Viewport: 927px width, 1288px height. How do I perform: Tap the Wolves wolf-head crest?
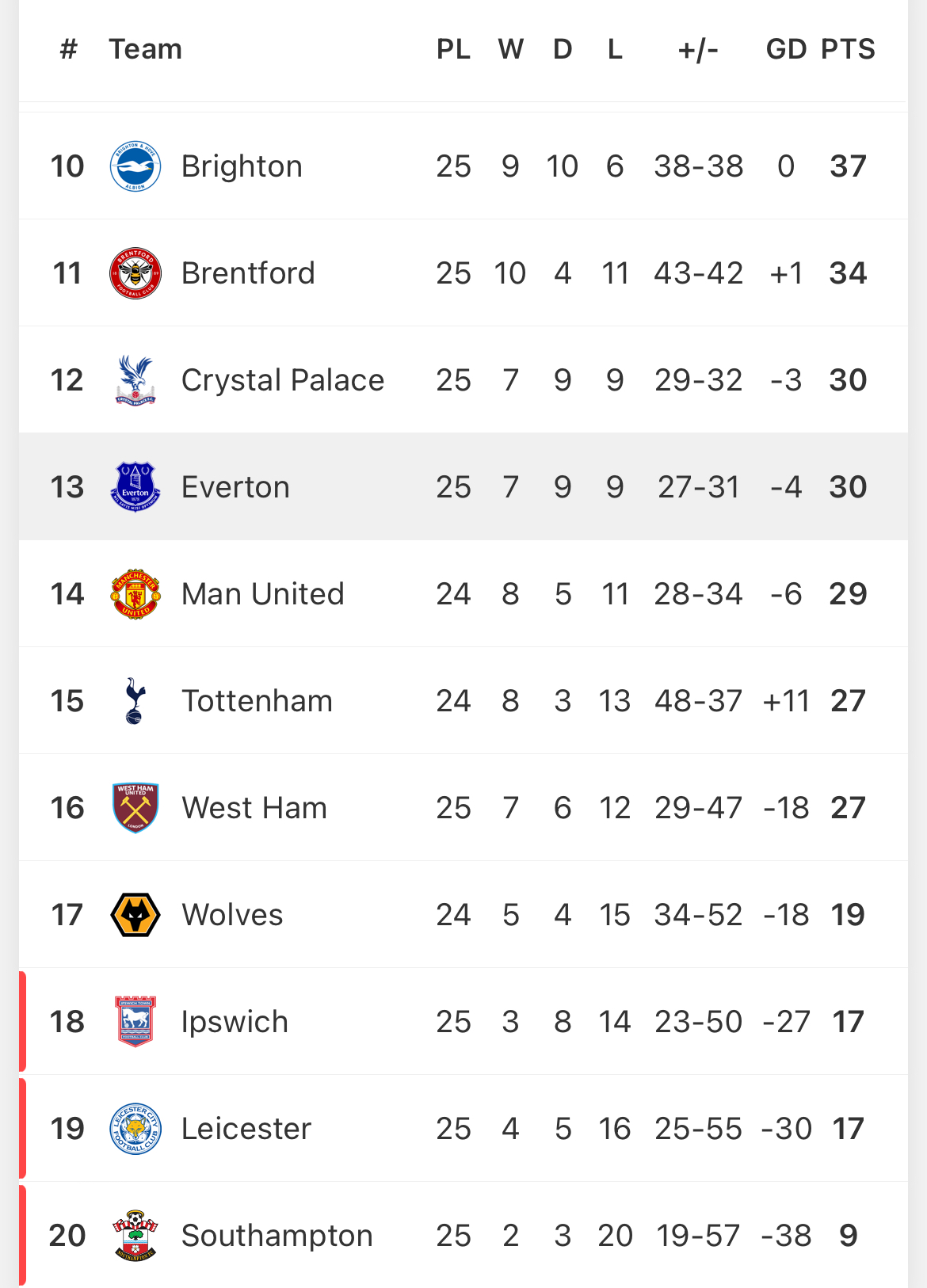click(135, 915)
